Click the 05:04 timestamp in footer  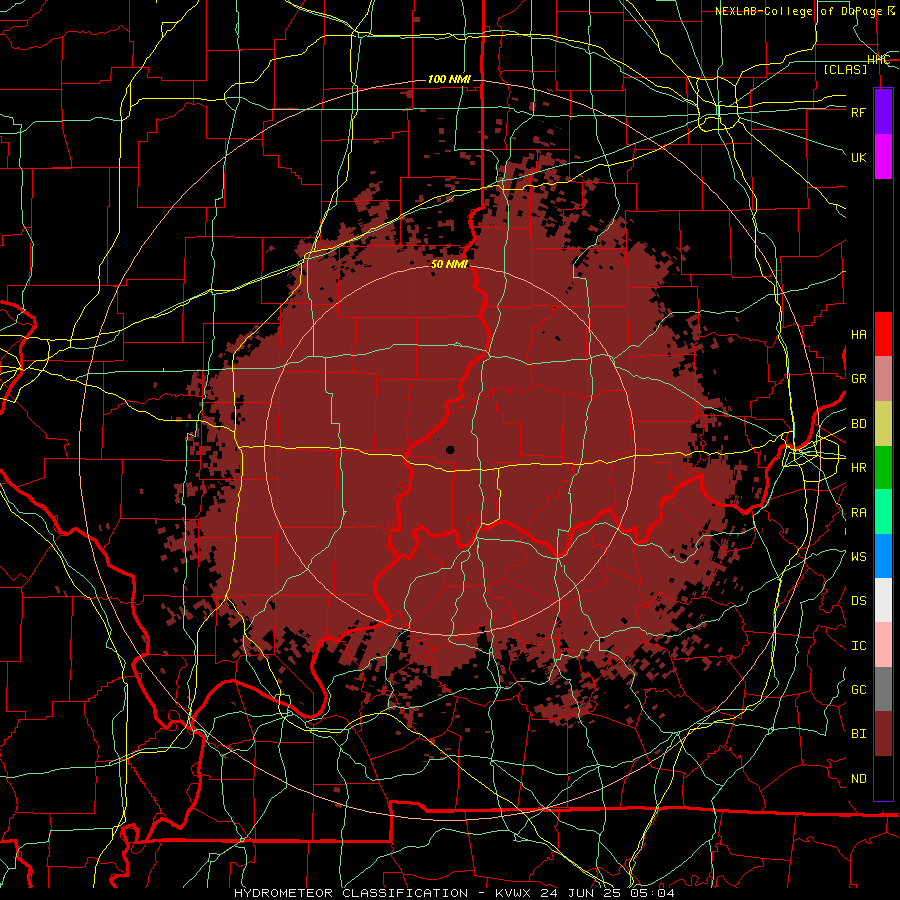651,893
